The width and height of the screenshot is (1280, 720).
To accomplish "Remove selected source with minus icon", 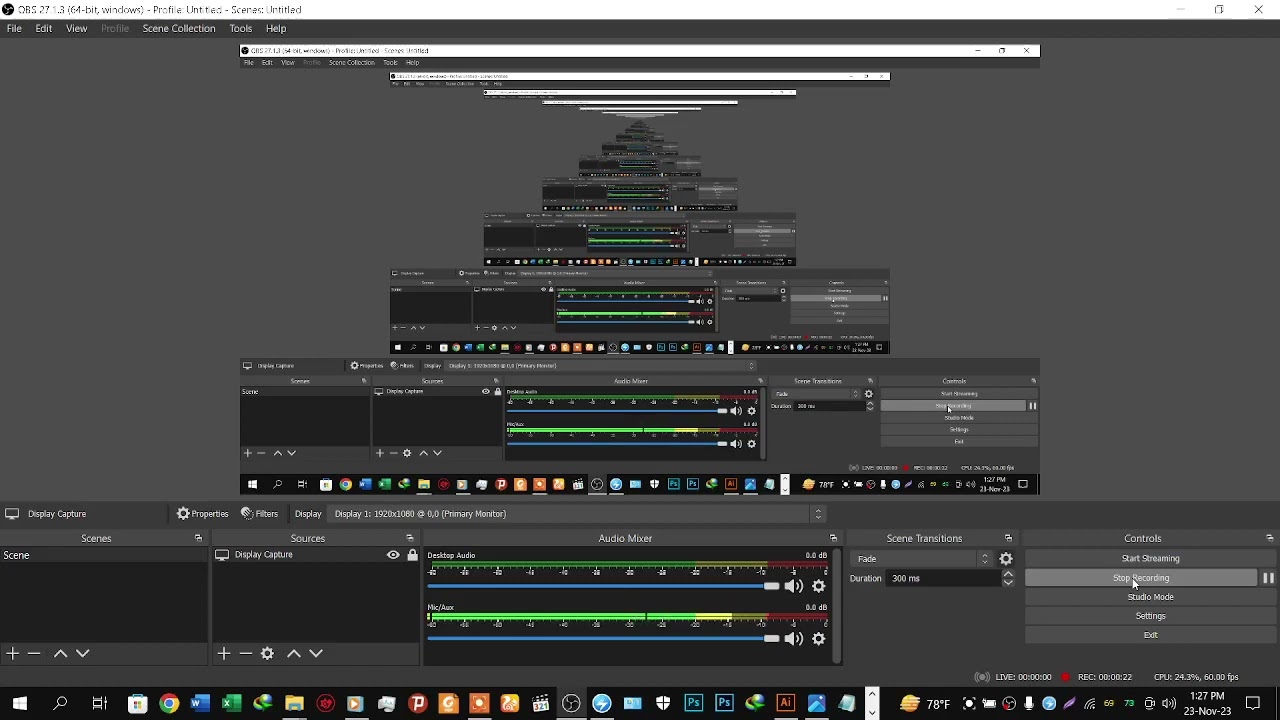I will pos(246,653).
